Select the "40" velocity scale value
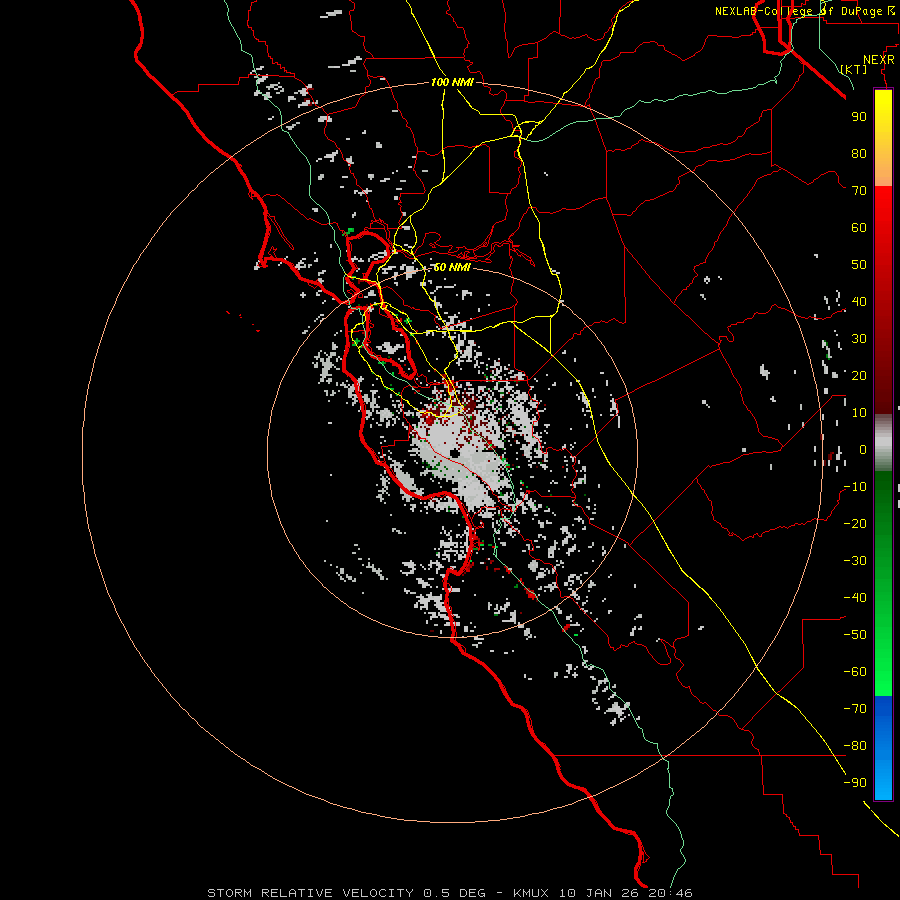Image resolution: width=900 pixels, height=900 pixels. click(x=859, y=302)
